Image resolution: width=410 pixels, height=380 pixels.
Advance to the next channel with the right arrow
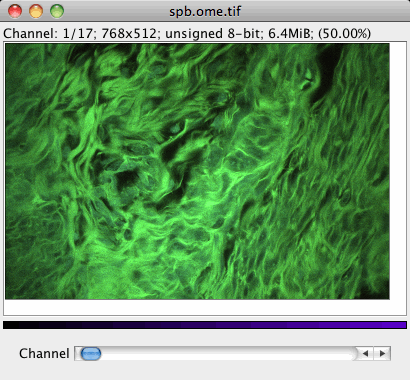pyautogui.click(x=382, y=353)
